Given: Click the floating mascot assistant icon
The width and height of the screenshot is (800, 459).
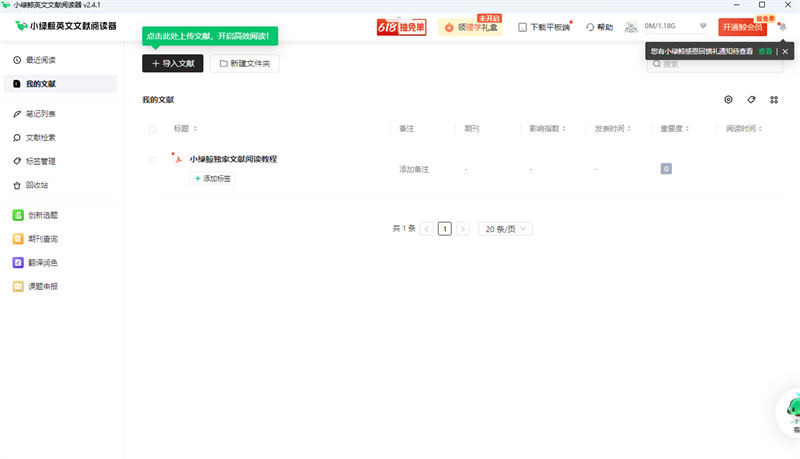Looking at the screenshot, I should pyautogui.click(x=790, y=413).
